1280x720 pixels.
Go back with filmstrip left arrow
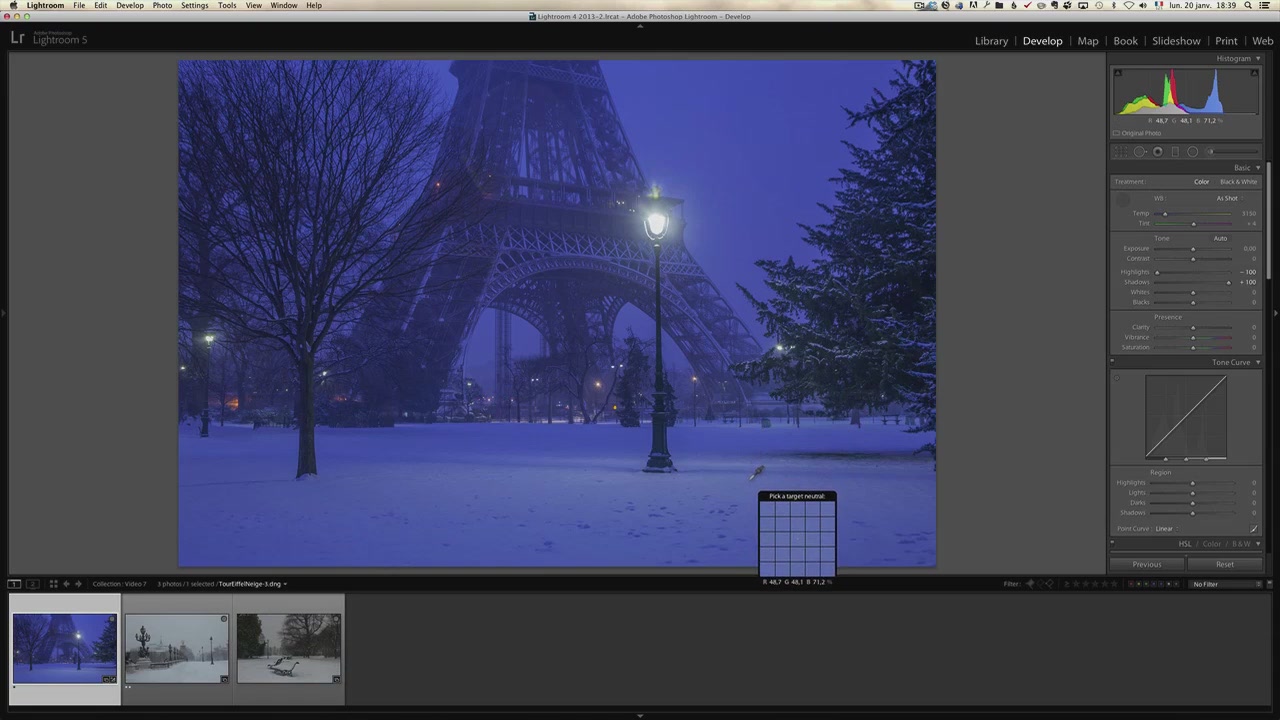(66, 584)
